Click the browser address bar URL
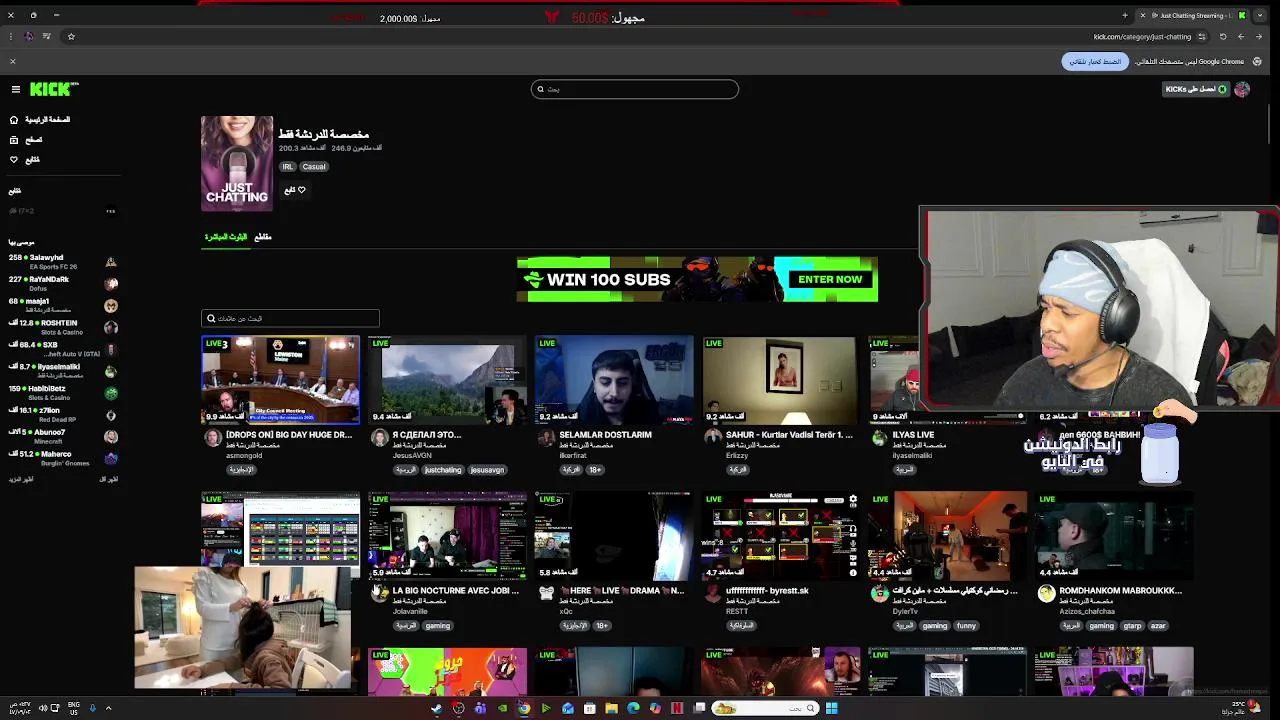Screen dimensions: 1280x720 [1142, 37]
